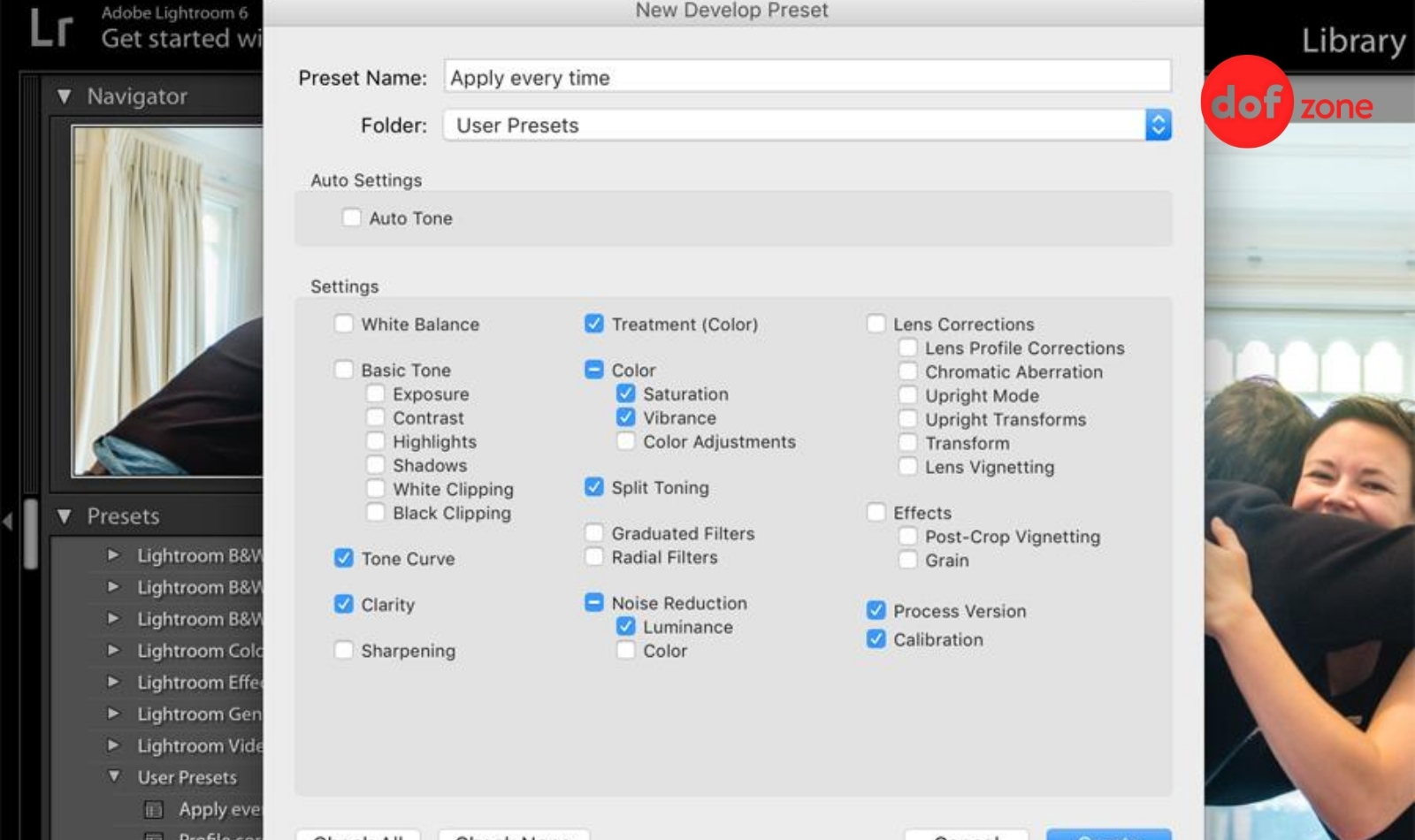Toggle the Noise Reduction group checkbox
Image resolution: width=1415 pixels, height=840 pixels.
pyautogui.click(x=594, y=603)
